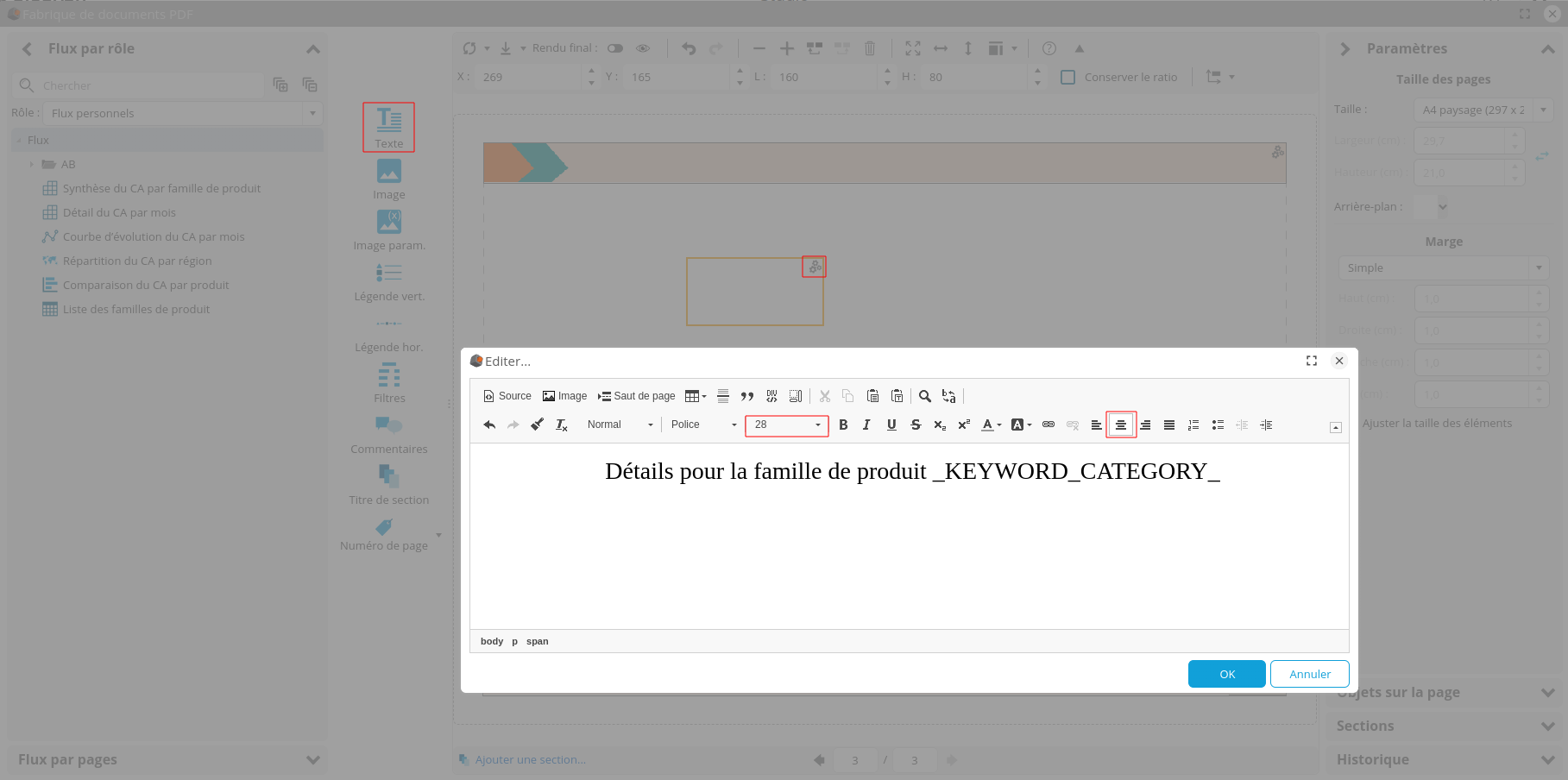Open the table insertion dropdown in editor

click(696, 396)
